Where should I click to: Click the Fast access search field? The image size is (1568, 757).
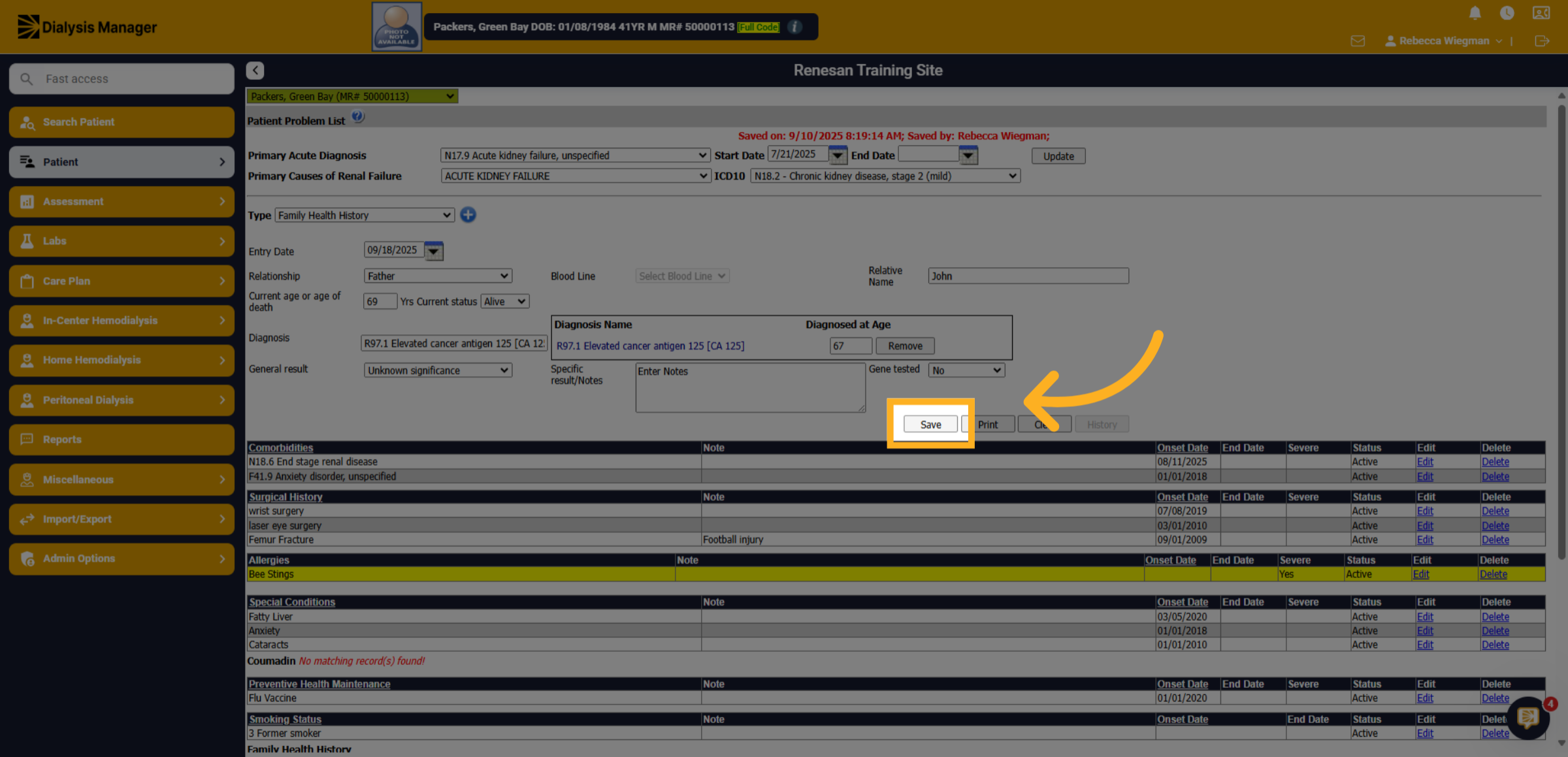(122, 79)
